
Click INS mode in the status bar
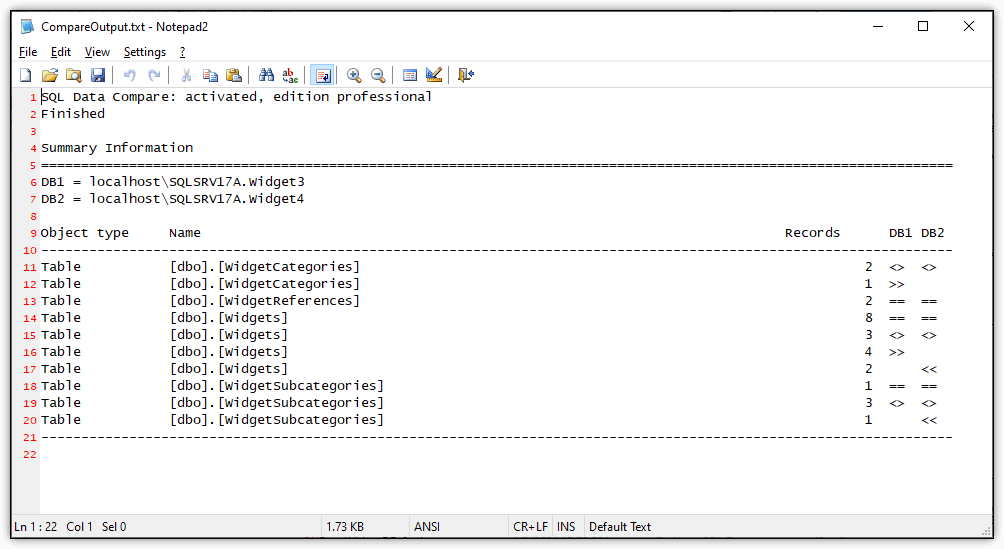coord(566,527)
